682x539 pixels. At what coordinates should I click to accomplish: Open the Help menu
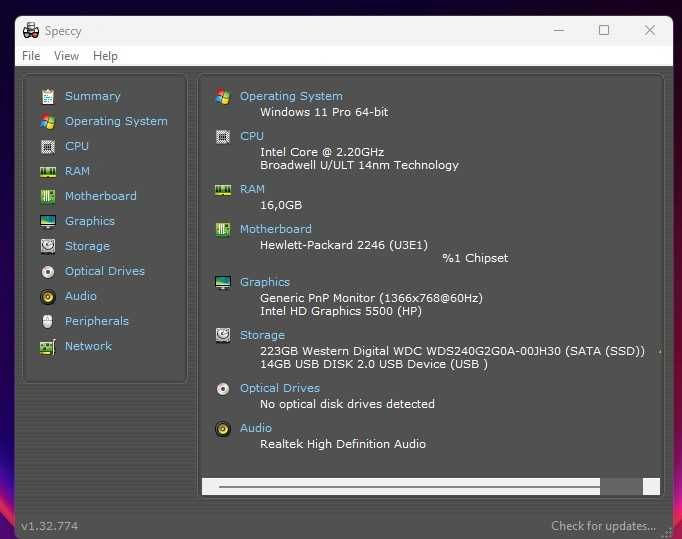tap(105, 56)
